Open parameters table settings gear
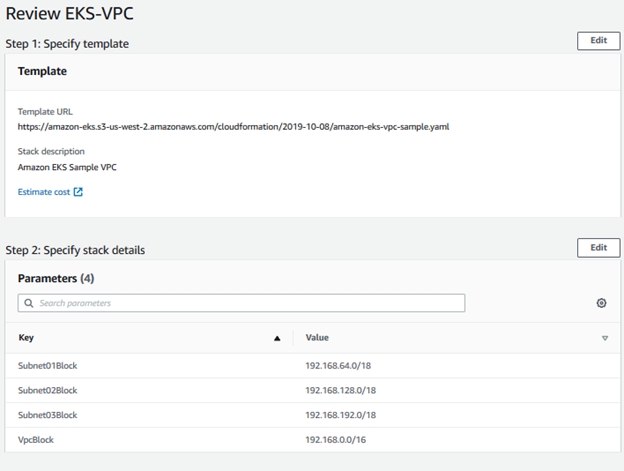 pos(601,303)
